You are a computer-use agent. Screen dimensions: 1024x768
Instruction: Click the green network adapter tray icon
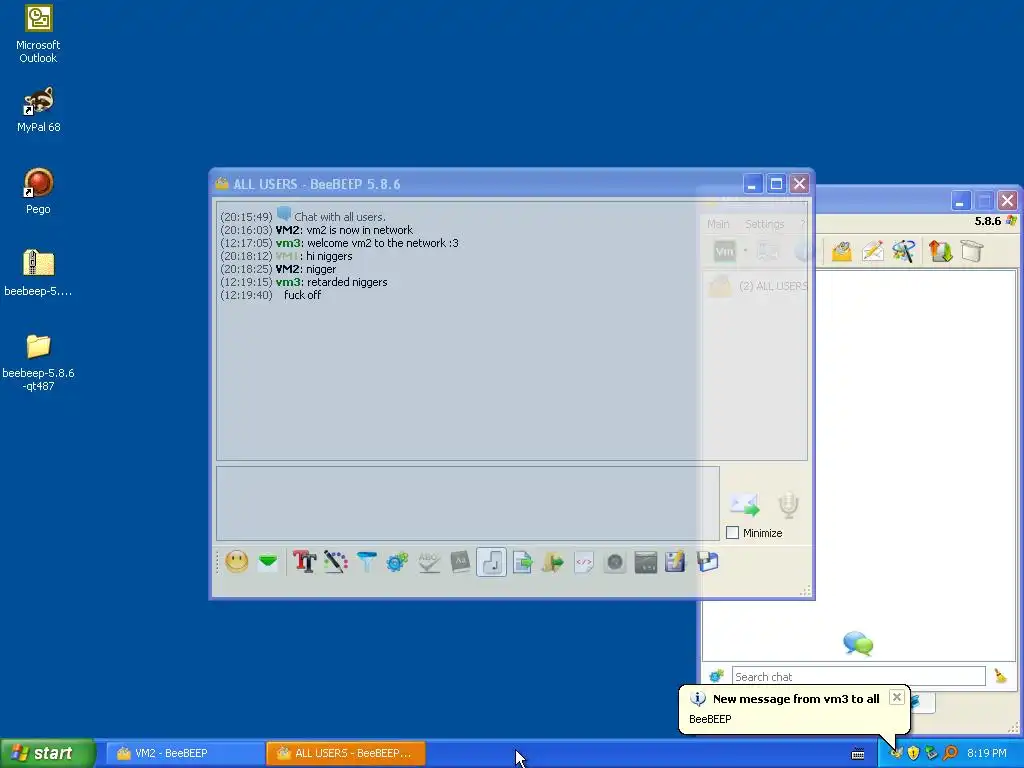coord(932,753)
